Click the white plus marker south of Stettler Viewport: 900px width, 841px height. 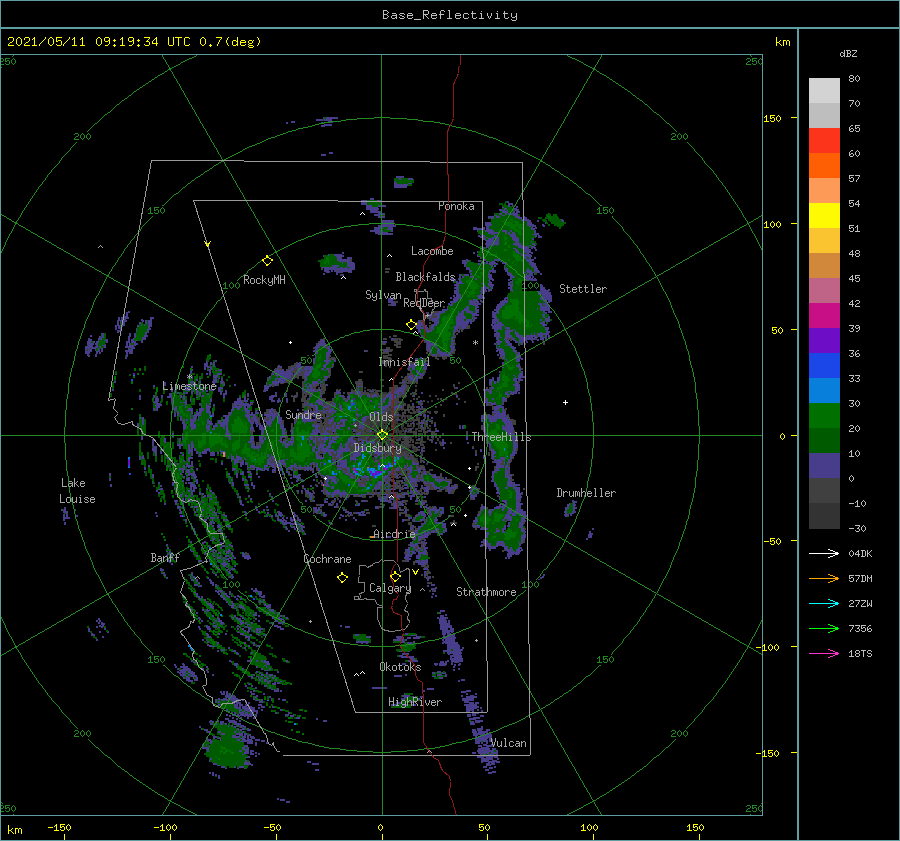565,402
